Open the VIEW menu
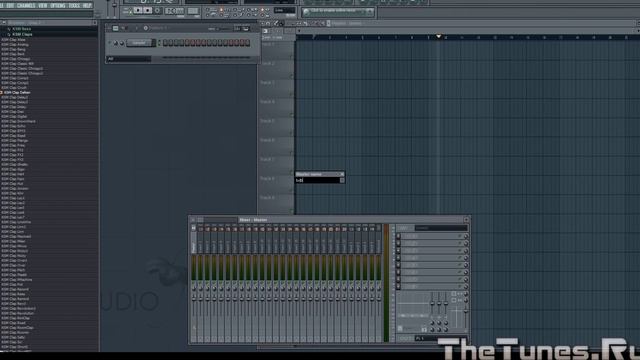The height and width of the screenshot is (360, 640). point(43,6)
